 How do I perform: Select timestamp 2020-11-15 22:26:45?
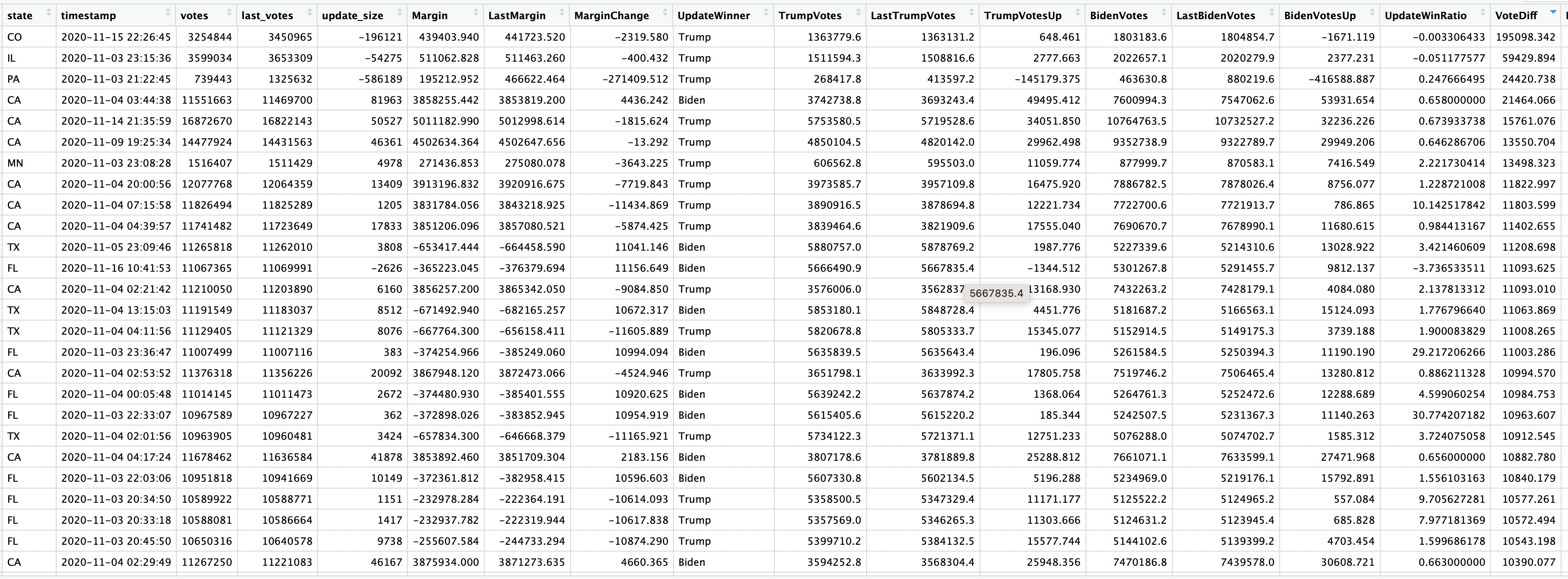point(116,37)
